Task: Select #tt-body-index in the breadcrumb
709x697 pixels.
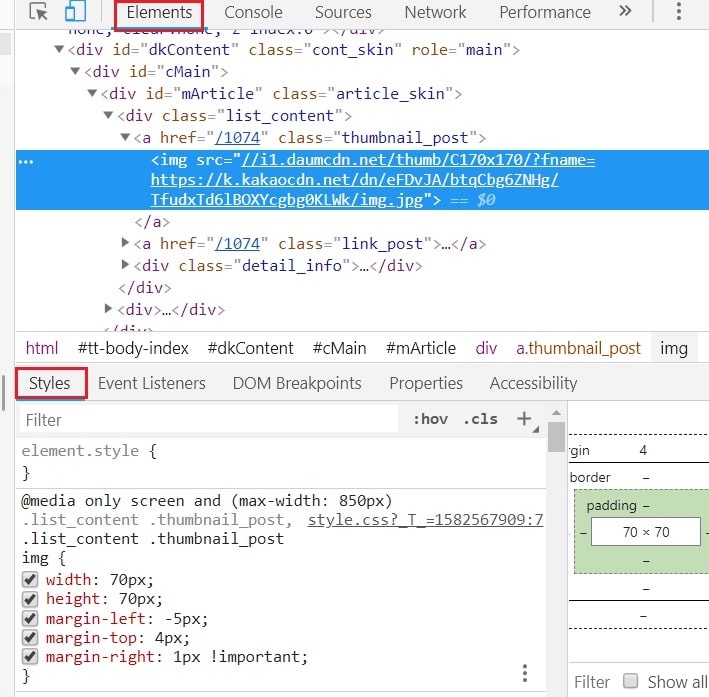Action: pyautogui.click(x=133, y=348)
